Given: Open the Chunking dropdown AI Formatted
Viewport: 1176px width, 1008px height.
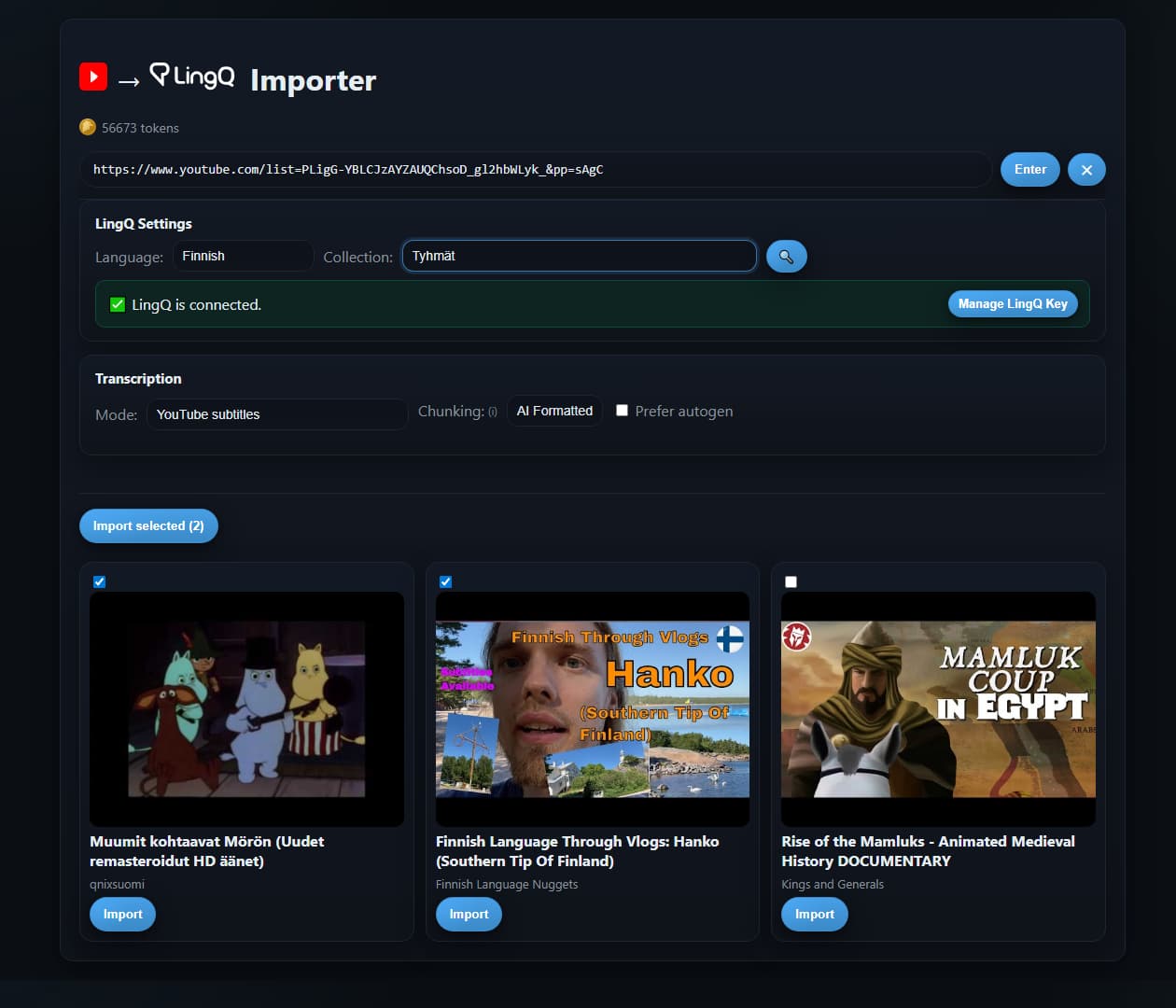Looking at the screenshot, I should [554, 411].
